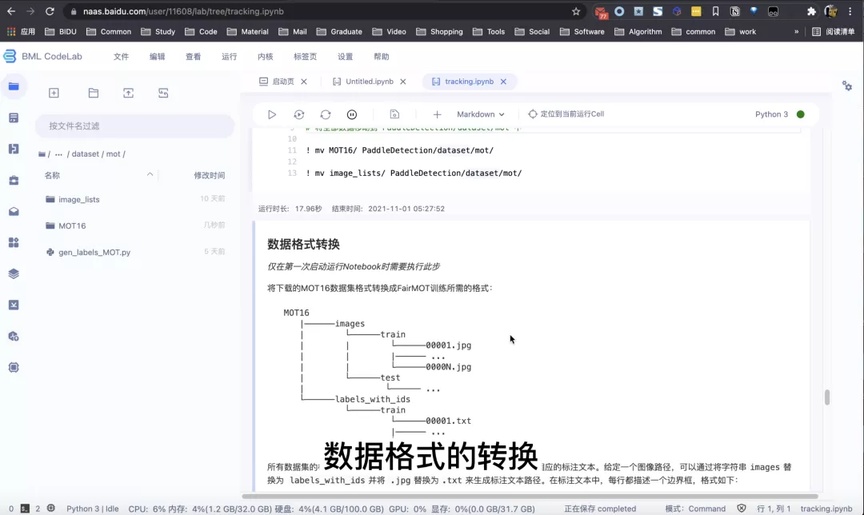Click the crossed-box sidebar icon
This screenshot has width=864, height=515.
click(14, 305)
